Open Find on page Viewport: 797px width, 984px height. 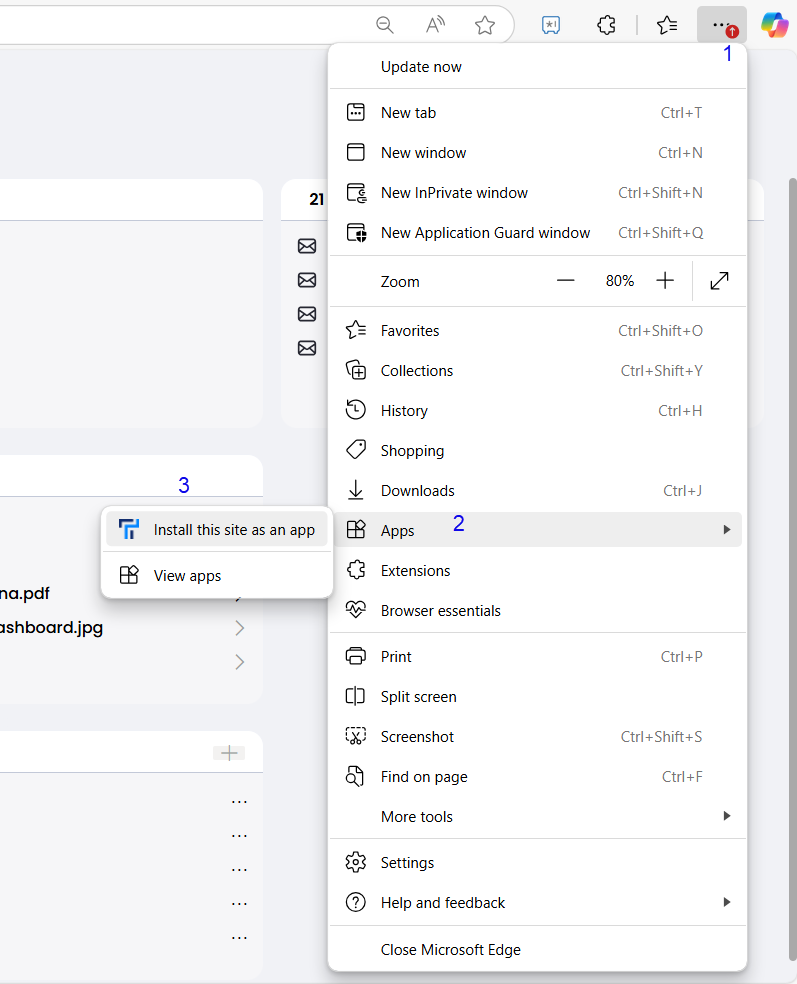click(x=537, y=777)
